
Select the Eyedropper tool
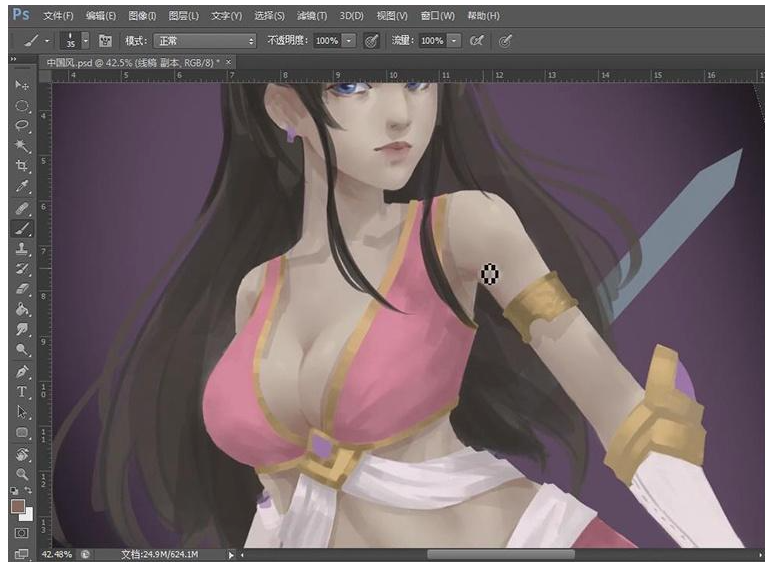pyautogui.click(x=21, y=186)
